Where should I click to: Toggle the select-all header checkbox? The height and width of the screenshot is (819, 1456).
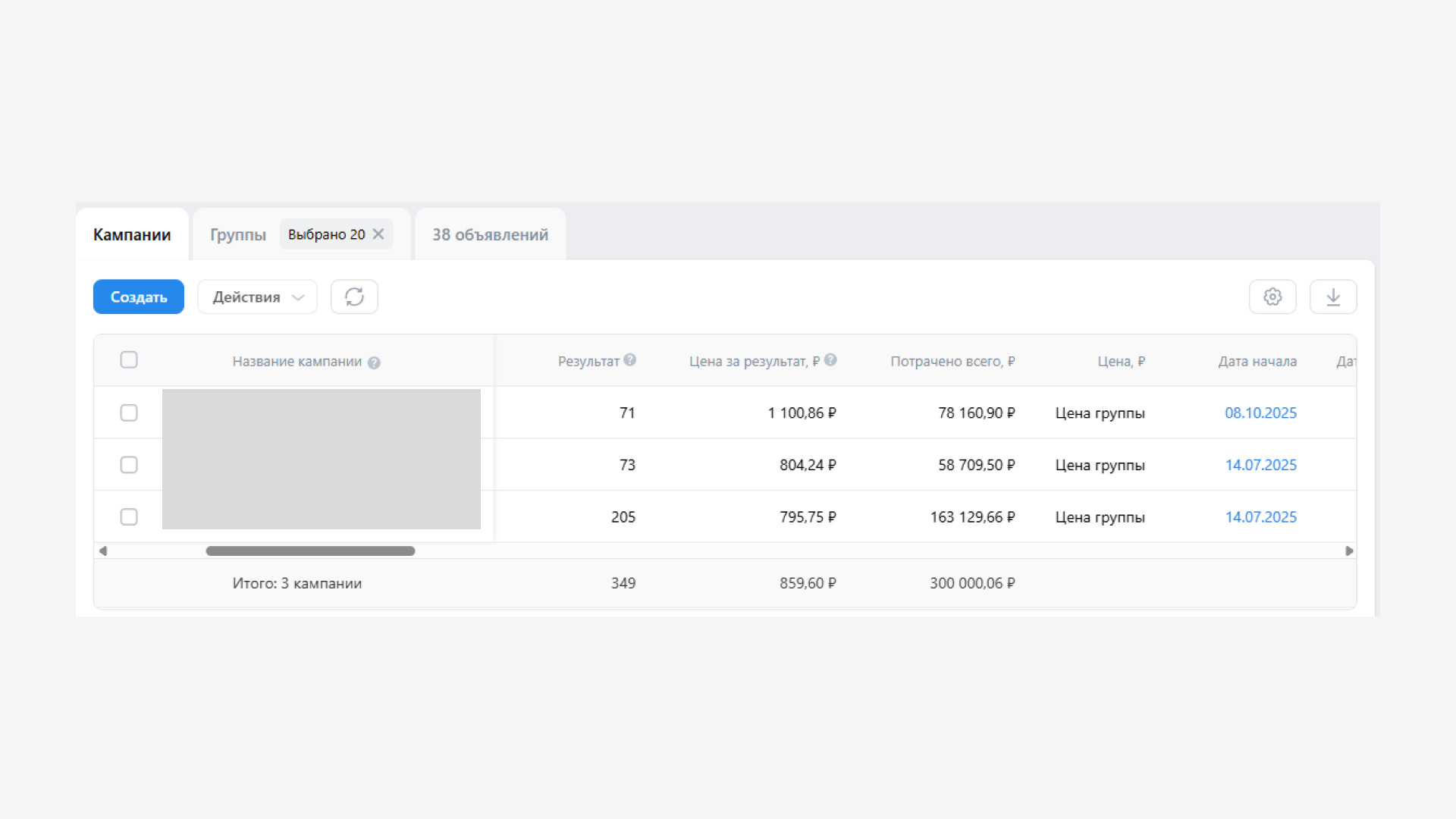pyautogui.click(x=129, y=359)
